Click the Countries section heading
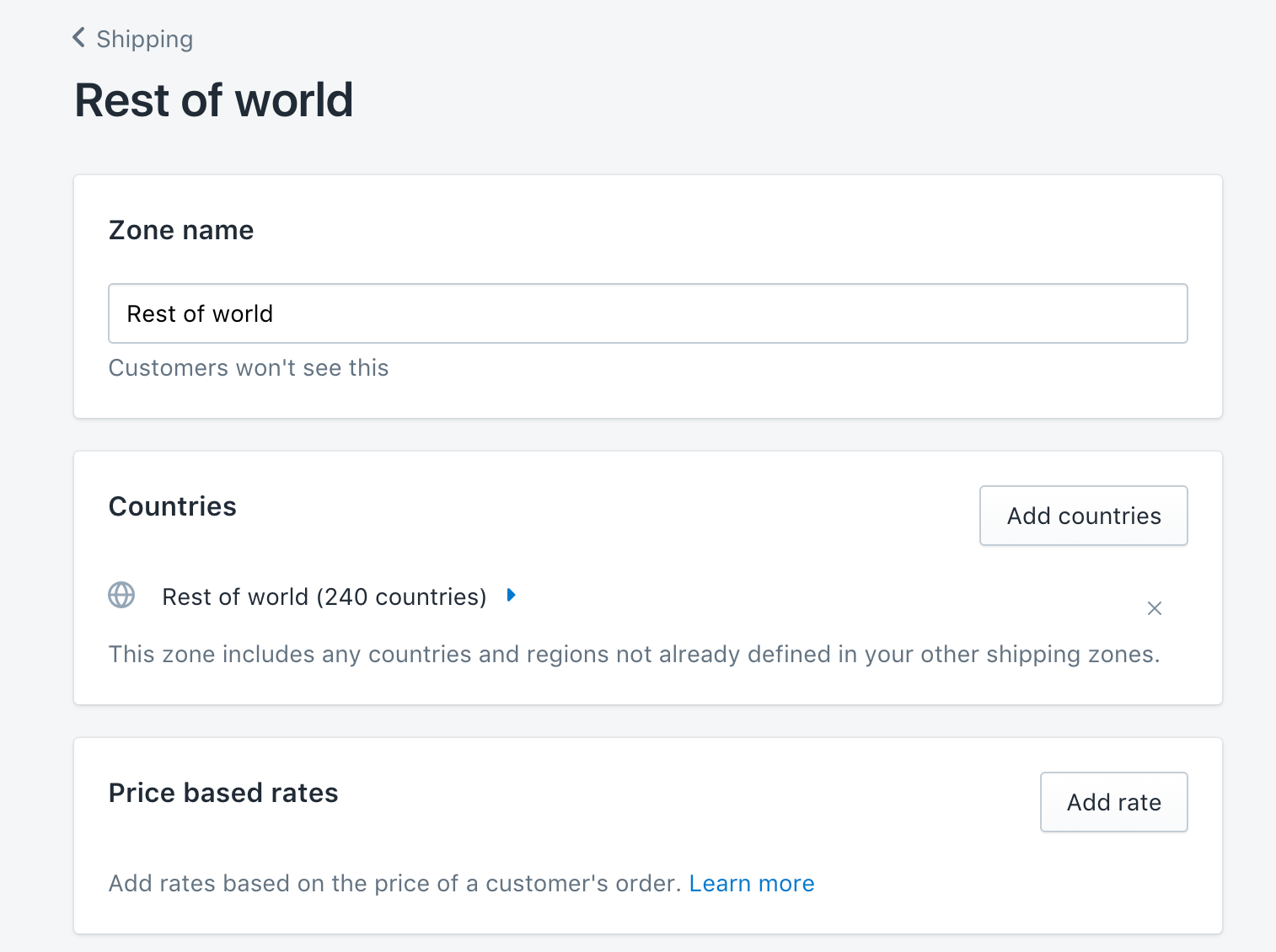Viewport: 1276px width, 952px height. [x=173, y=506]
